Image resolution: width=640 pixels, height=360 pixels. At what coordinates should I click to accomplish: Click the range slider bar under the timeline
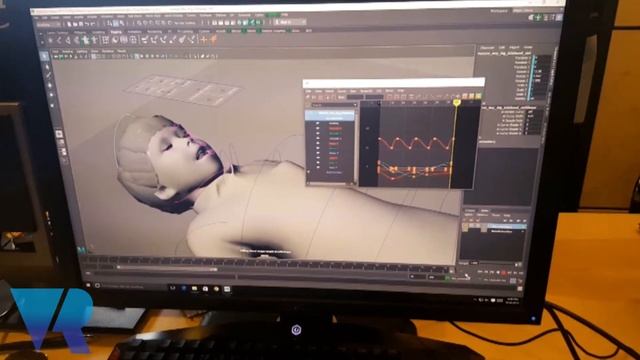[166, 269]
